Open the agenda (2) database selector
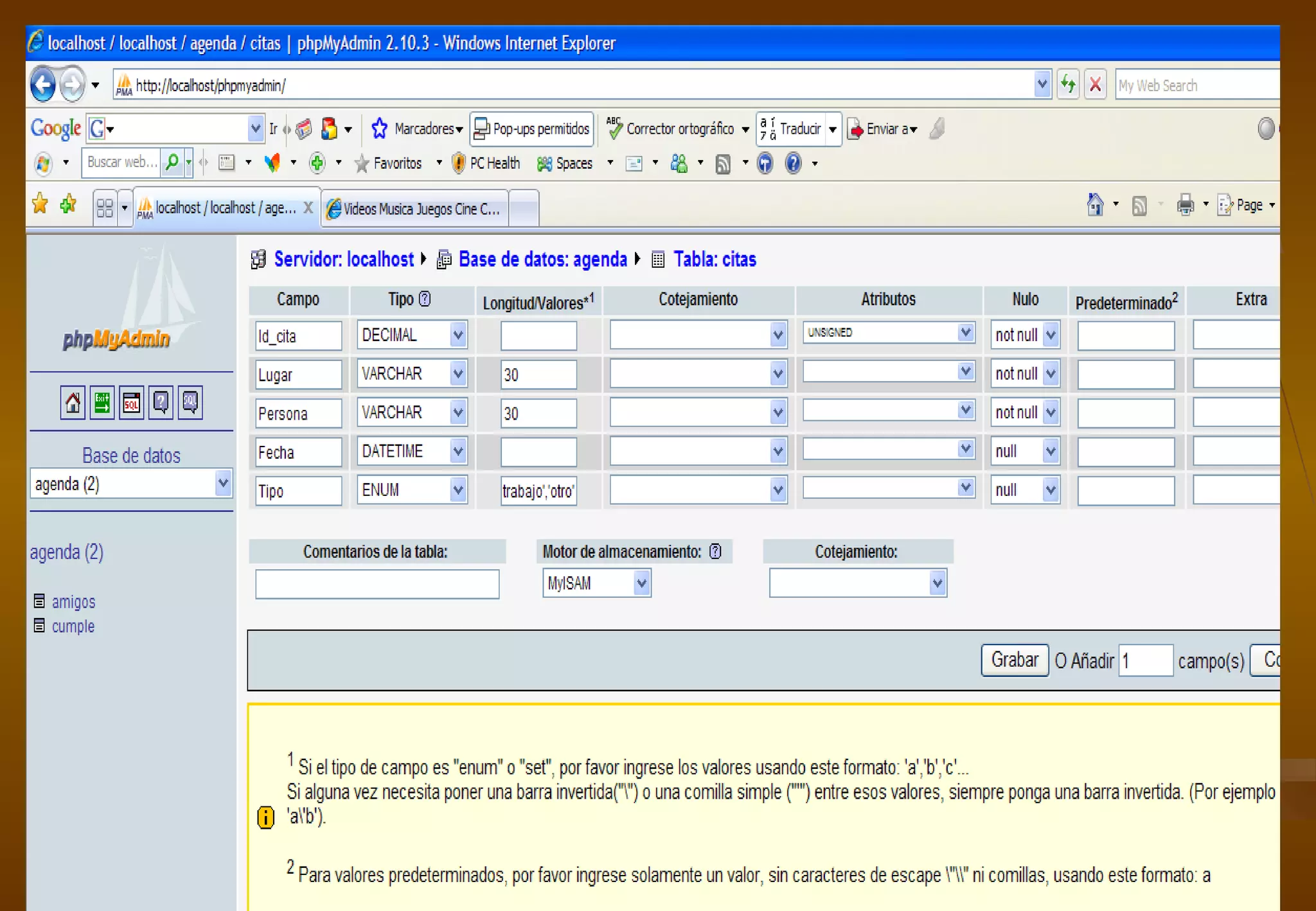This screenshot has width=1316, height=911. pyautogui.click(x=222, y=483)
